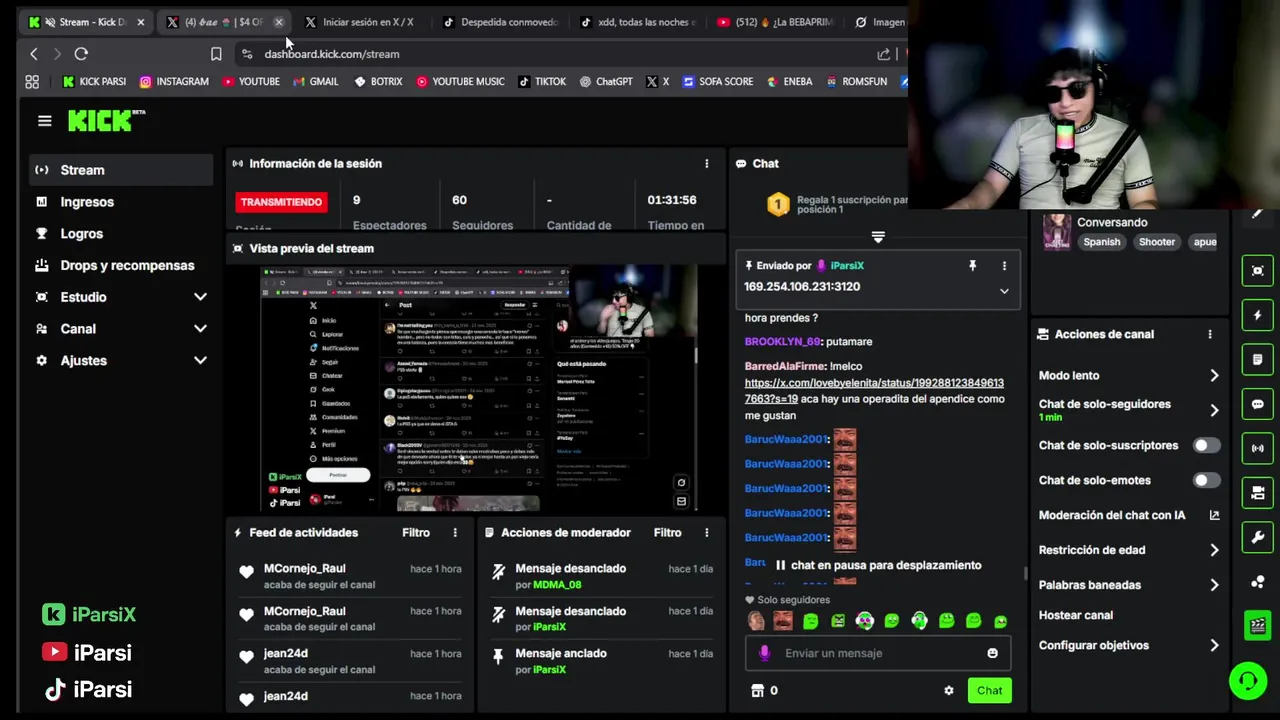Open session info three-dot options
Image resolution: width=1280 pixels, height=720 pixels.
(x=706, y=164)
